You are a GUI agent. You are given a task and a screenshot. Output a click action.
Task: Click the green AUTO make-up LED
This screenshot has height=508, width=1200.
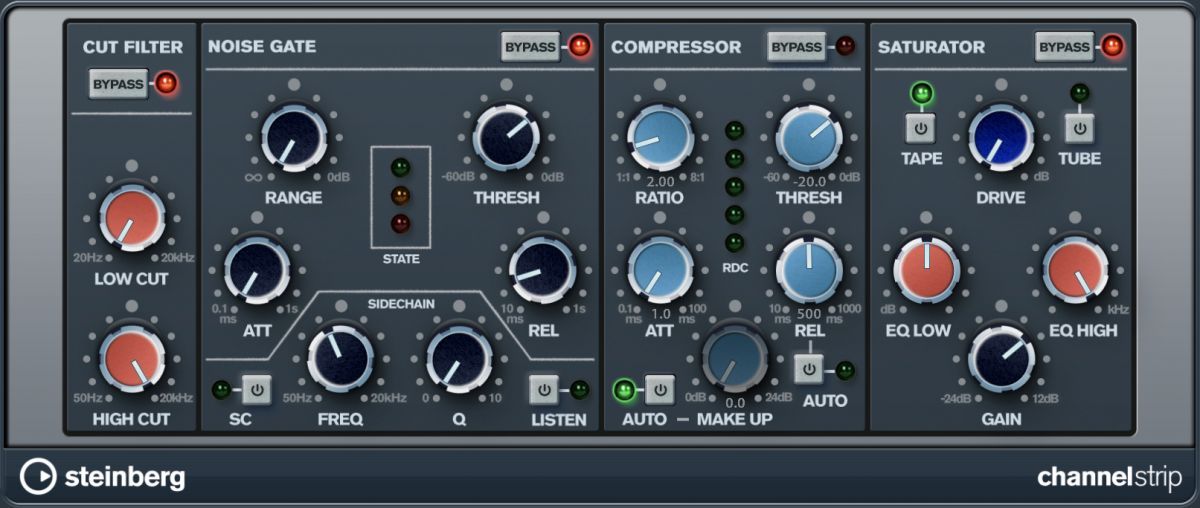625,388
